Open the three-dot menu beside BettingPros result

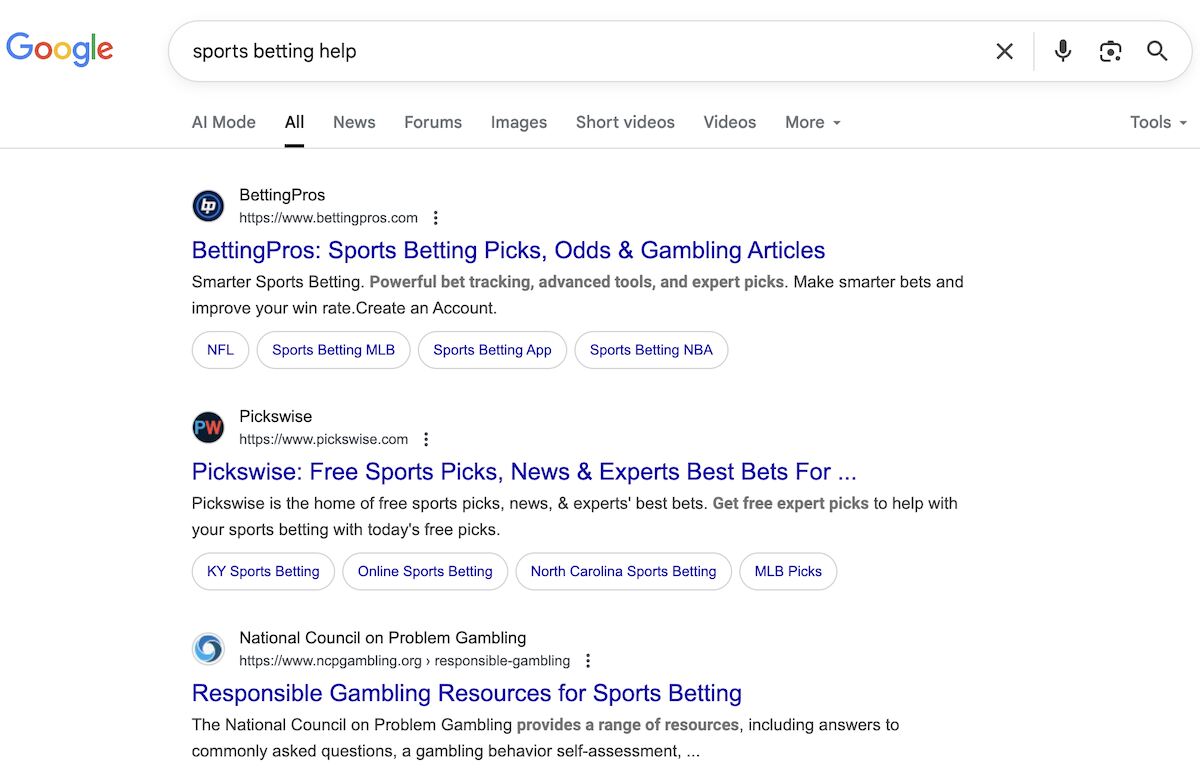point(435,217)
